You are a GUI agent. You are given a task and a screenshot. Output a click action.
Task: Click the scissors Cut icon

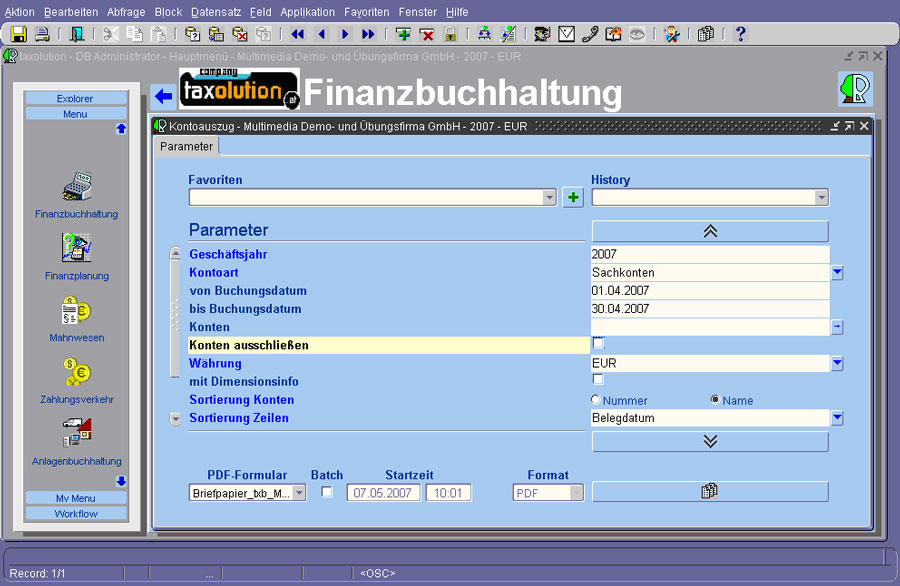tap(111, 34)
